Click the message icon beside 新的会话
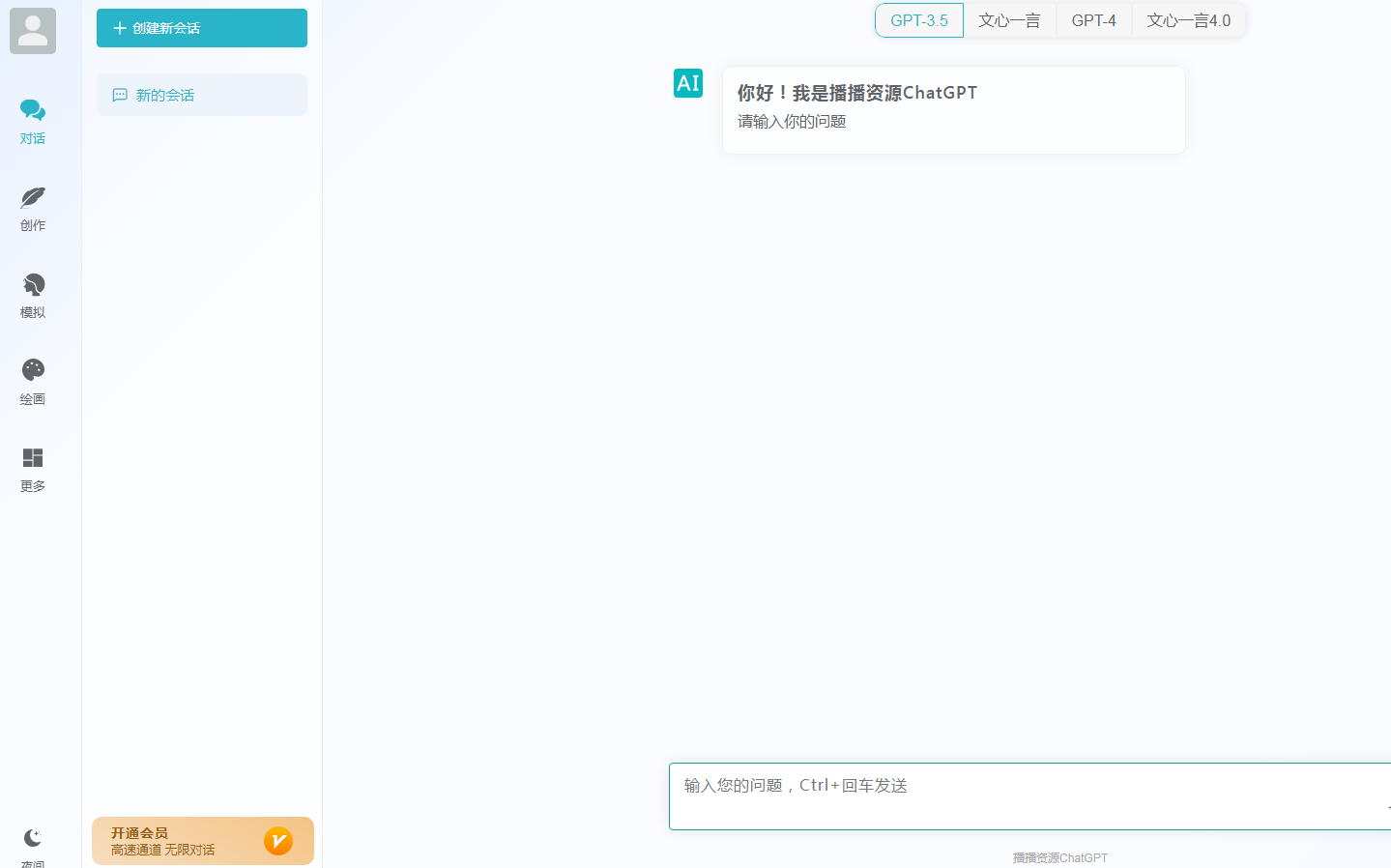Viewport: 1391px width, 868px height. point(120,95)
